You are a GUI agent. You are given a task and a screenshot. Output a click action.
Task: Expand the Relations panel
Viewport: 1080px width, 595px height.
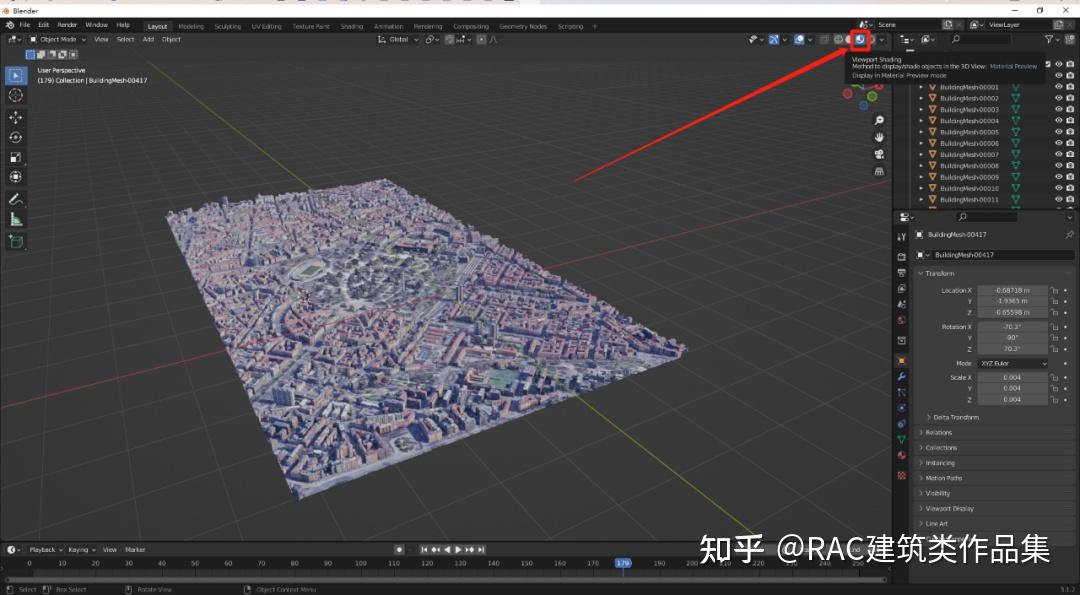(938, 432)
